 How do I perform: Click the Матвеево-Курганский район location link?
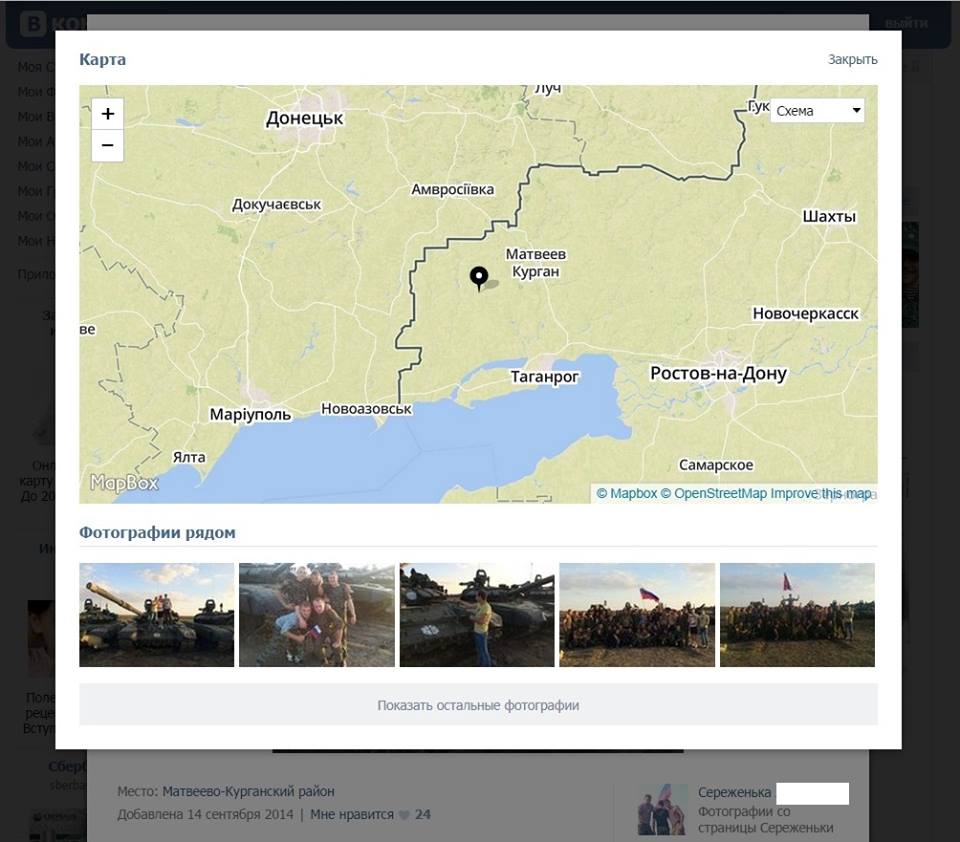pos(248,791)
